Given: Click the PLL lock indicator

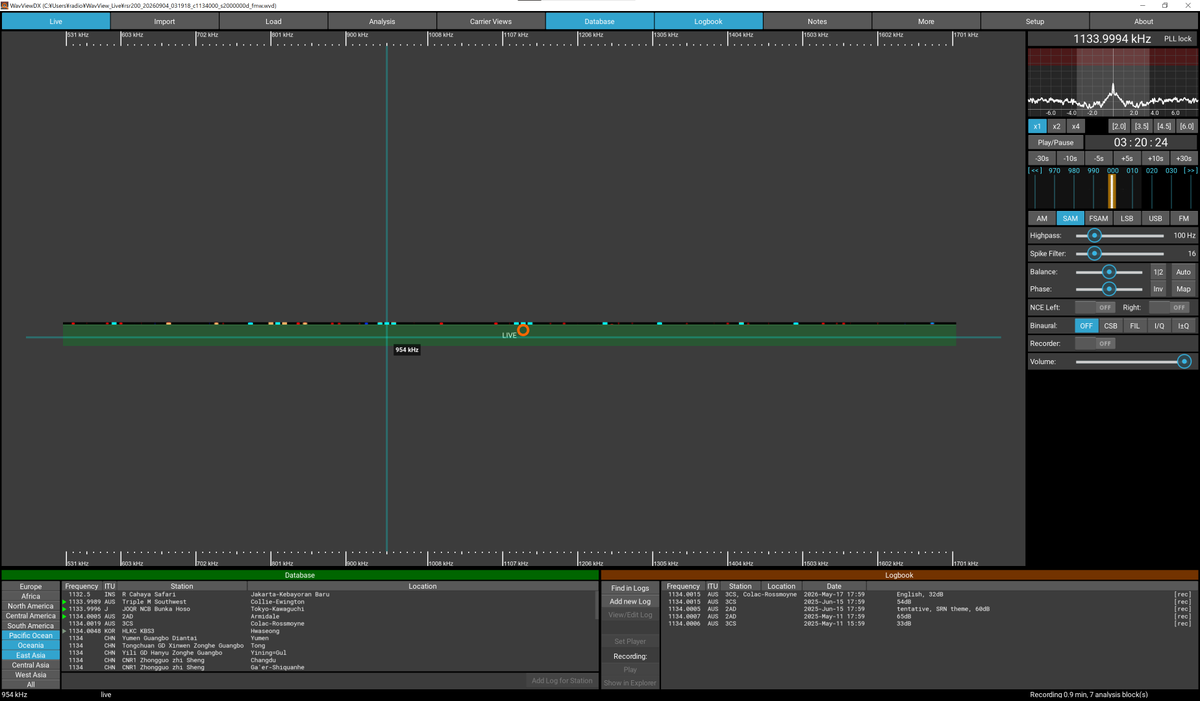Looking at the screenshot, I should (x=1178, y=39).
